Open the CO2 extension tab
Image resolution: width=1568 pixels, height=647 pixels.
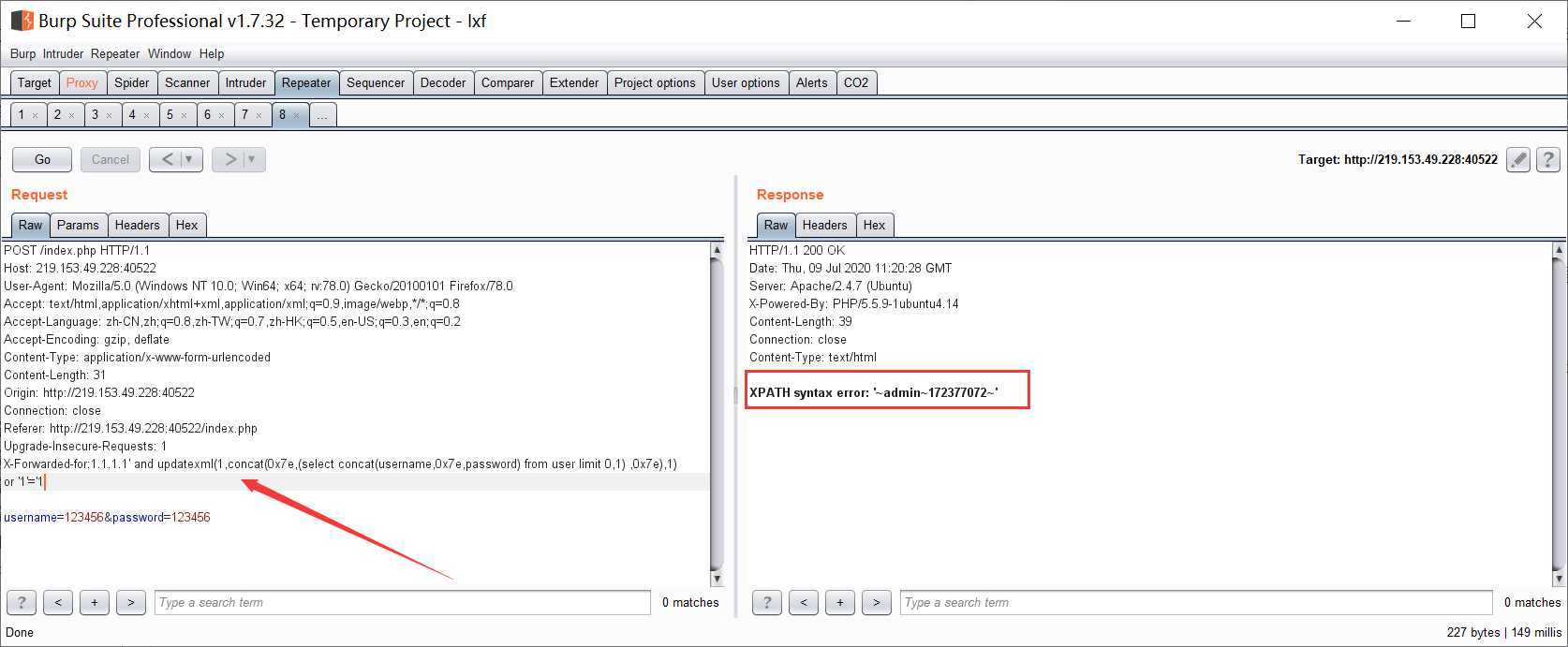[856, 82]
